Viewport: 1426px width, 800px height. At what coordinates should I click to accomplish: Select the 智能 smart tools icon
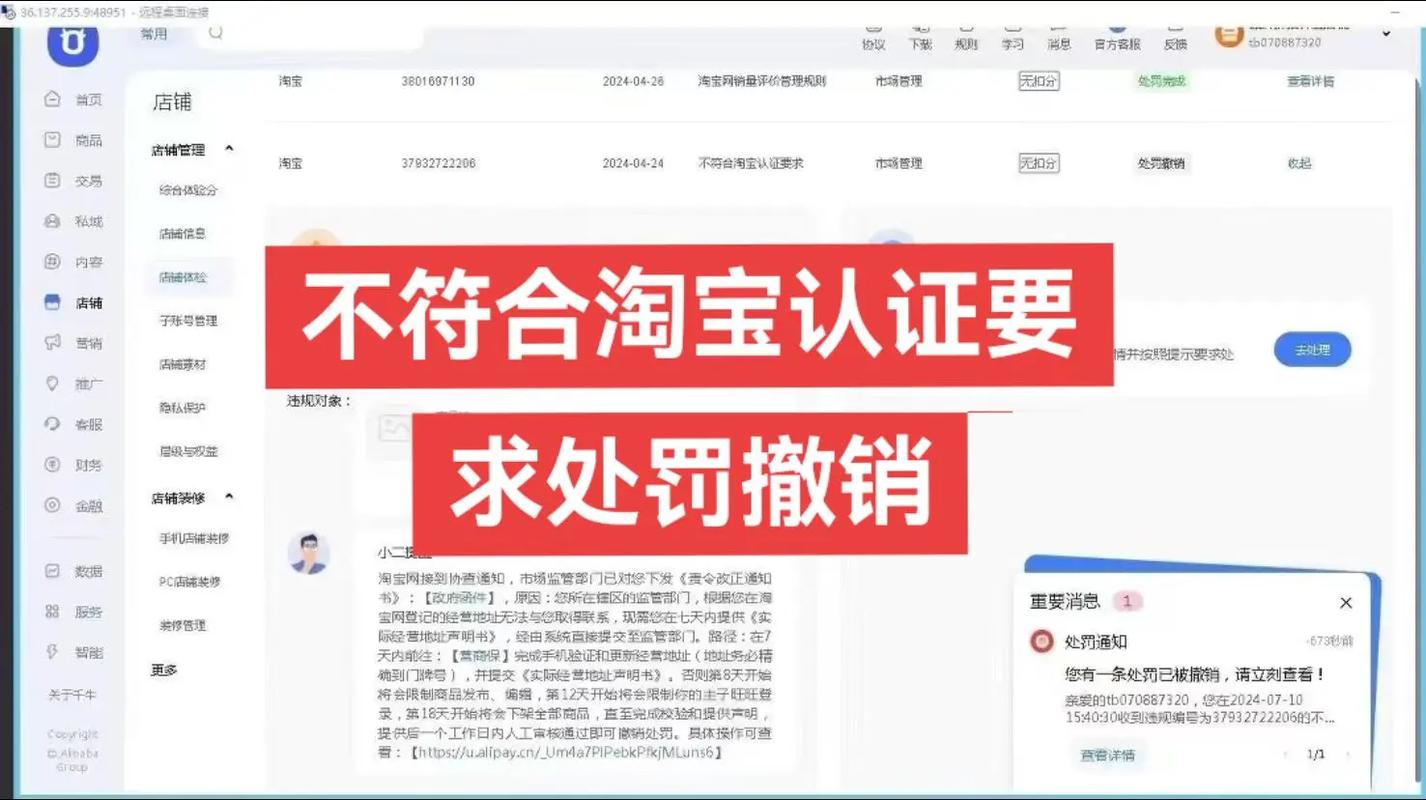tap(54, 652)
